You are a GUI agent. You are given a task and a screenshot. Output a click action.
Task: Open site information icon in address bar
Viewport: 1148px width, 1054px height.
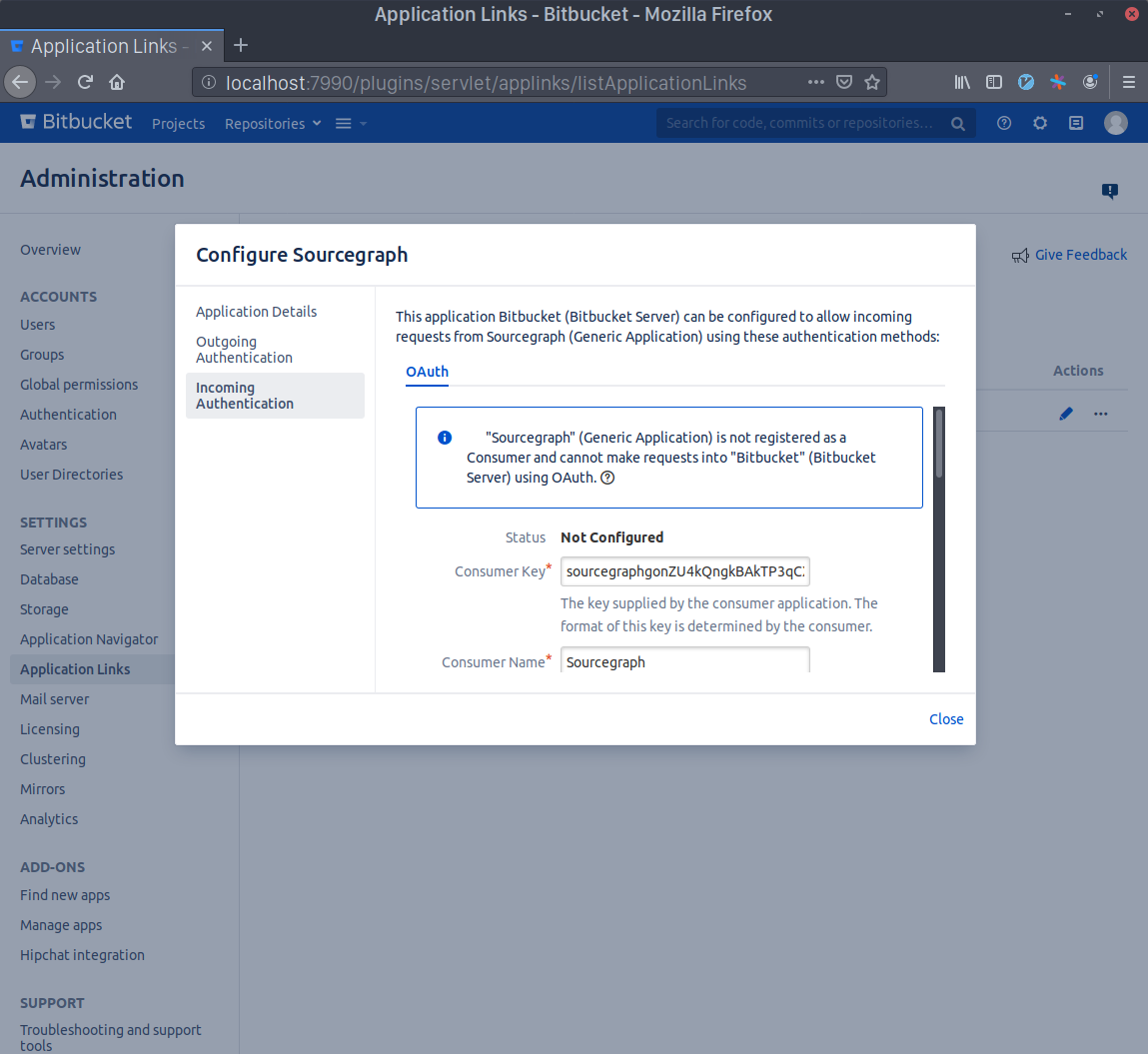coord(209,82)
